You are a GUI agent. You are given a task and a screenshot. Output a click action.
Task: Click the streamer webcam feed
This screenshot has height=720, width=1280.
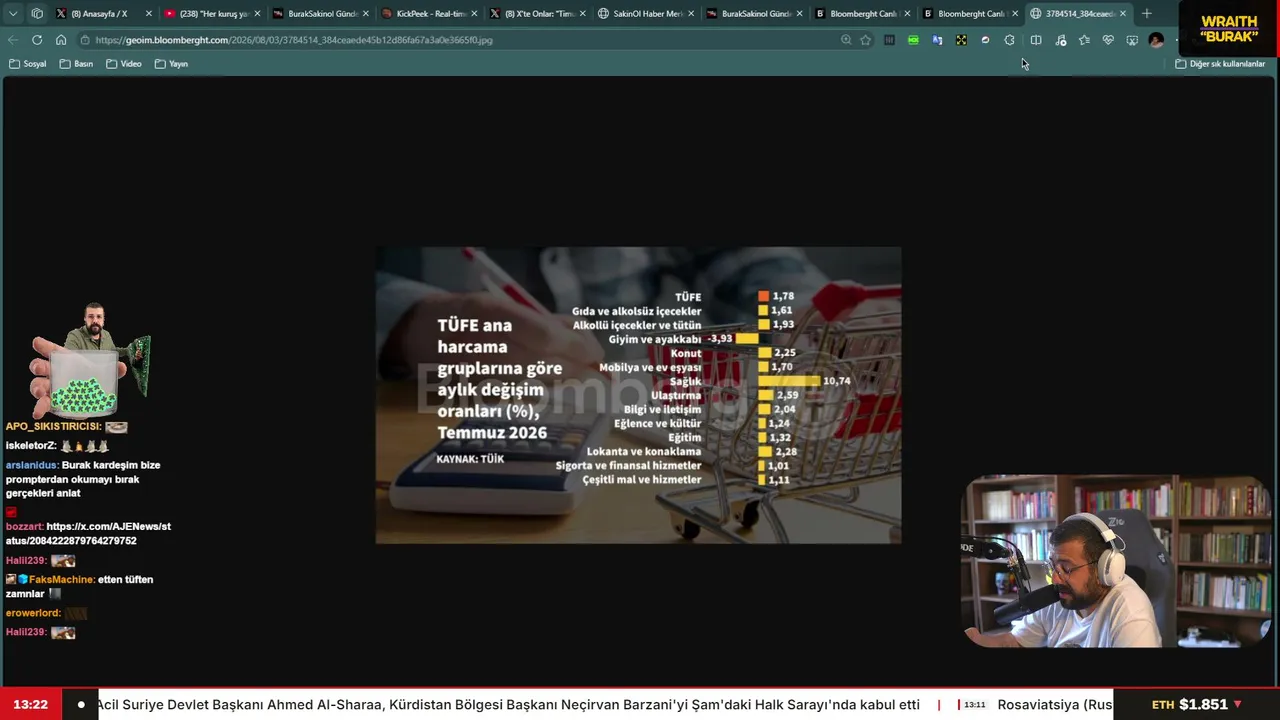click(x=1116, y=561)
